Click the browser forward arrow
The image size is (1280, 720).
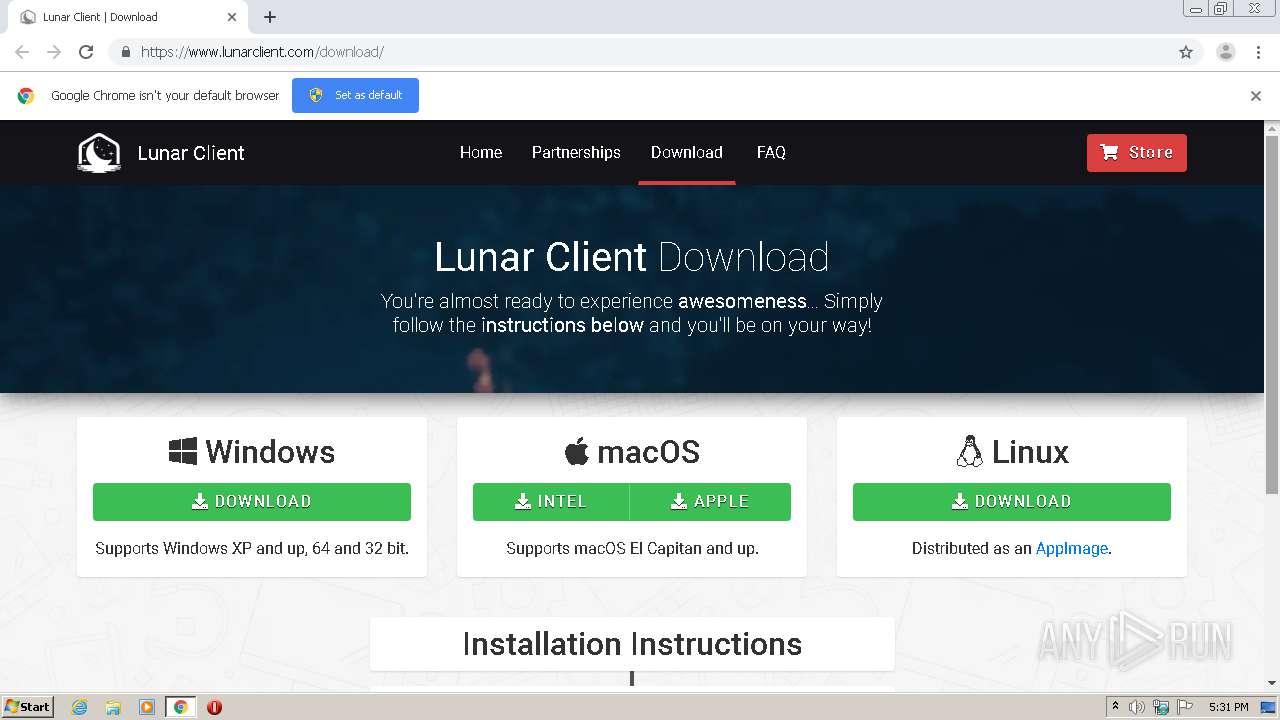[54, 52]
